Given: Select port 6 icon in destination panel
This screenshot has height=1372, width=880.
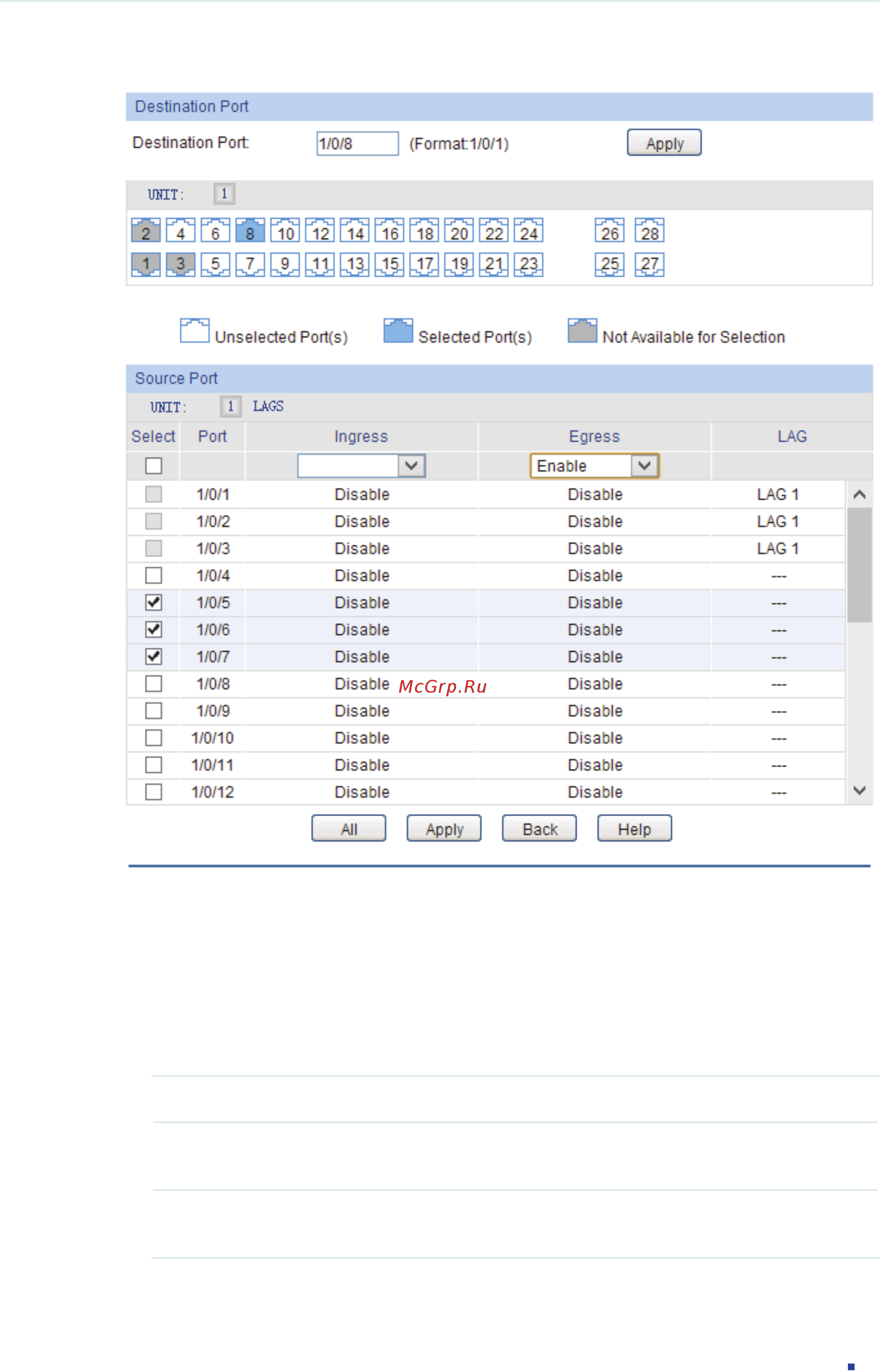Looking at the screenshot, I should click(x=215, y=231).
